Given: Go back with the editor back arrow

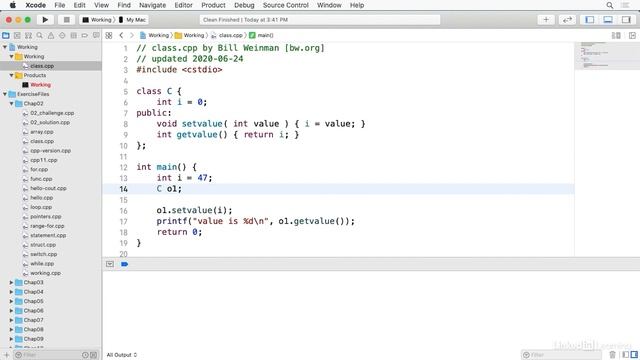Looking at the screenshot, I should [x=121, y=36].
